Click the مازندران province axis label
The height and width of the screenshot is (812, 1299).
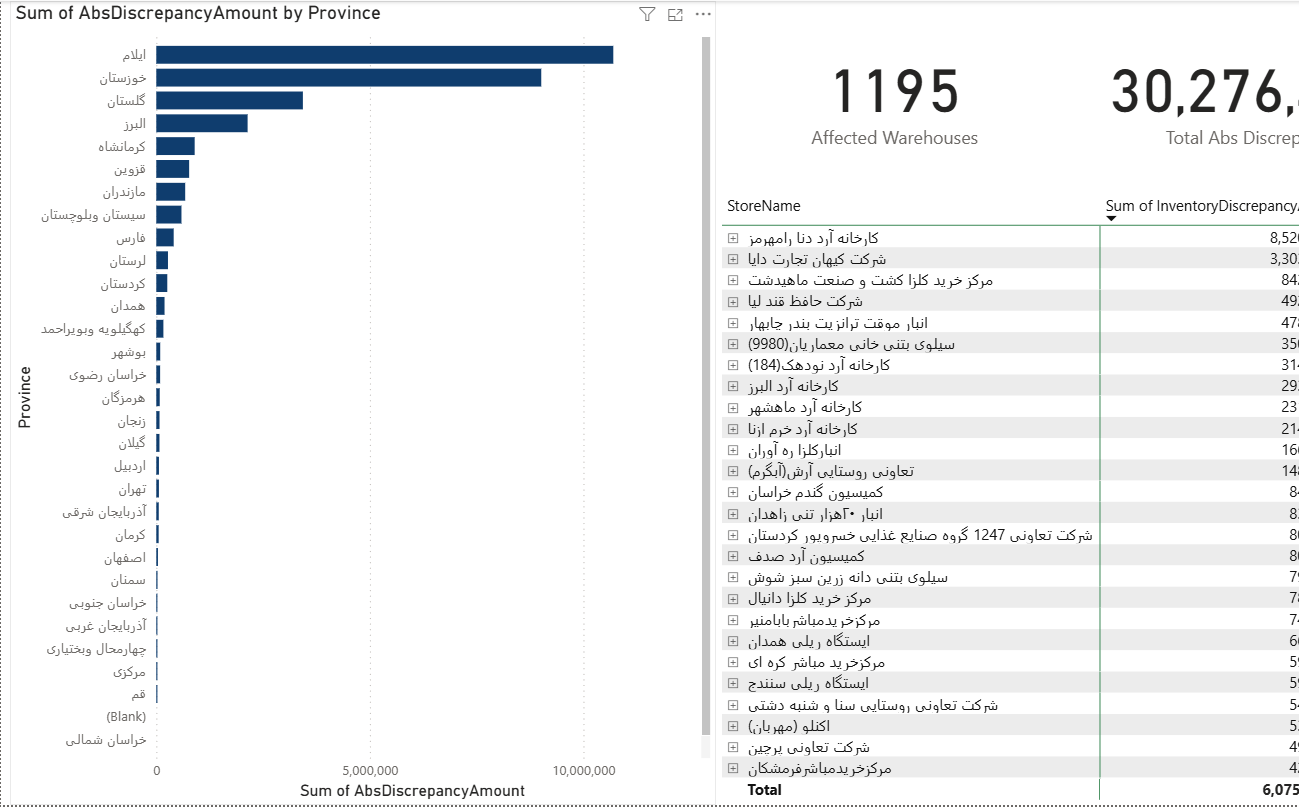pyautogui.click(x=124, y=192)
